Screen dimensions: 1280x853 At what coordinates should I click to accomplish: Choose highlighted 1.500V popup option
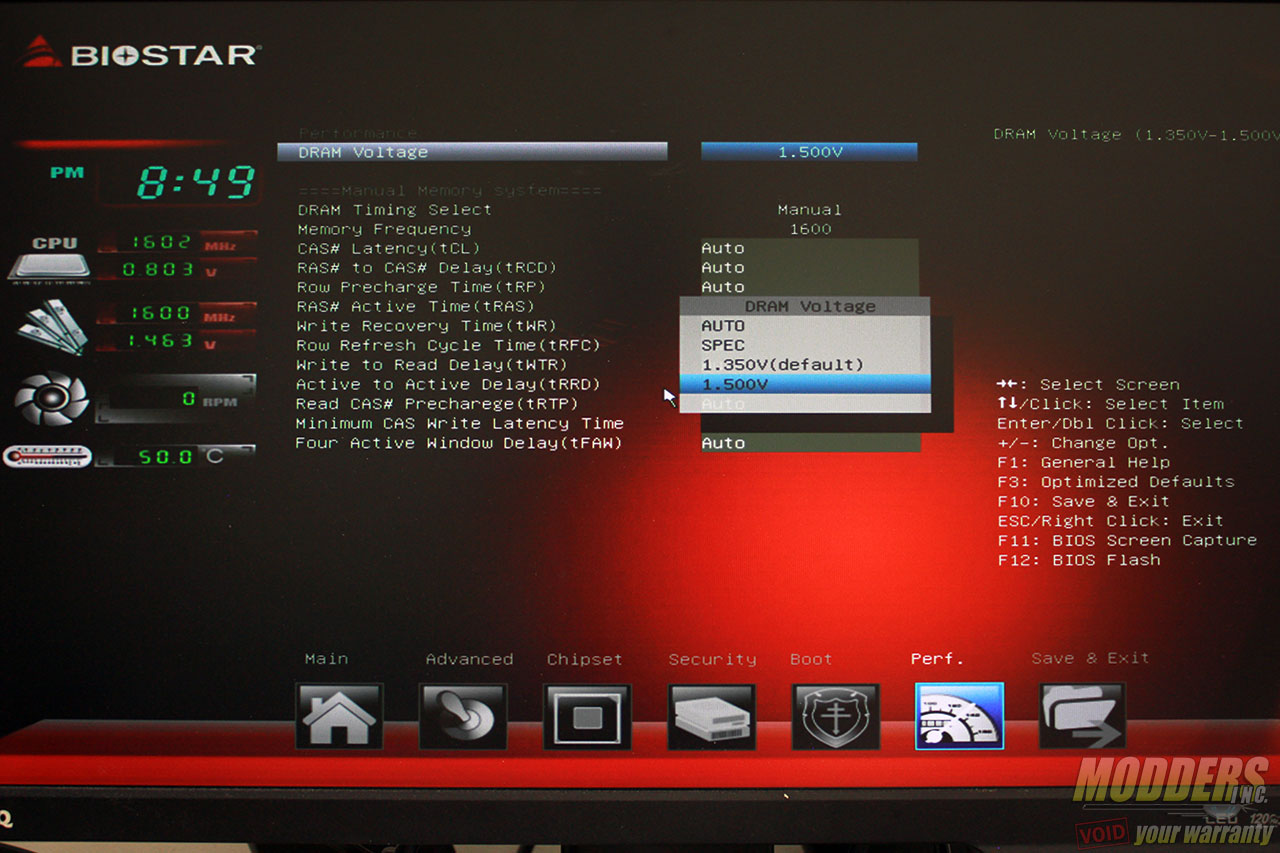pyautogui.click(x=805, y=384)
